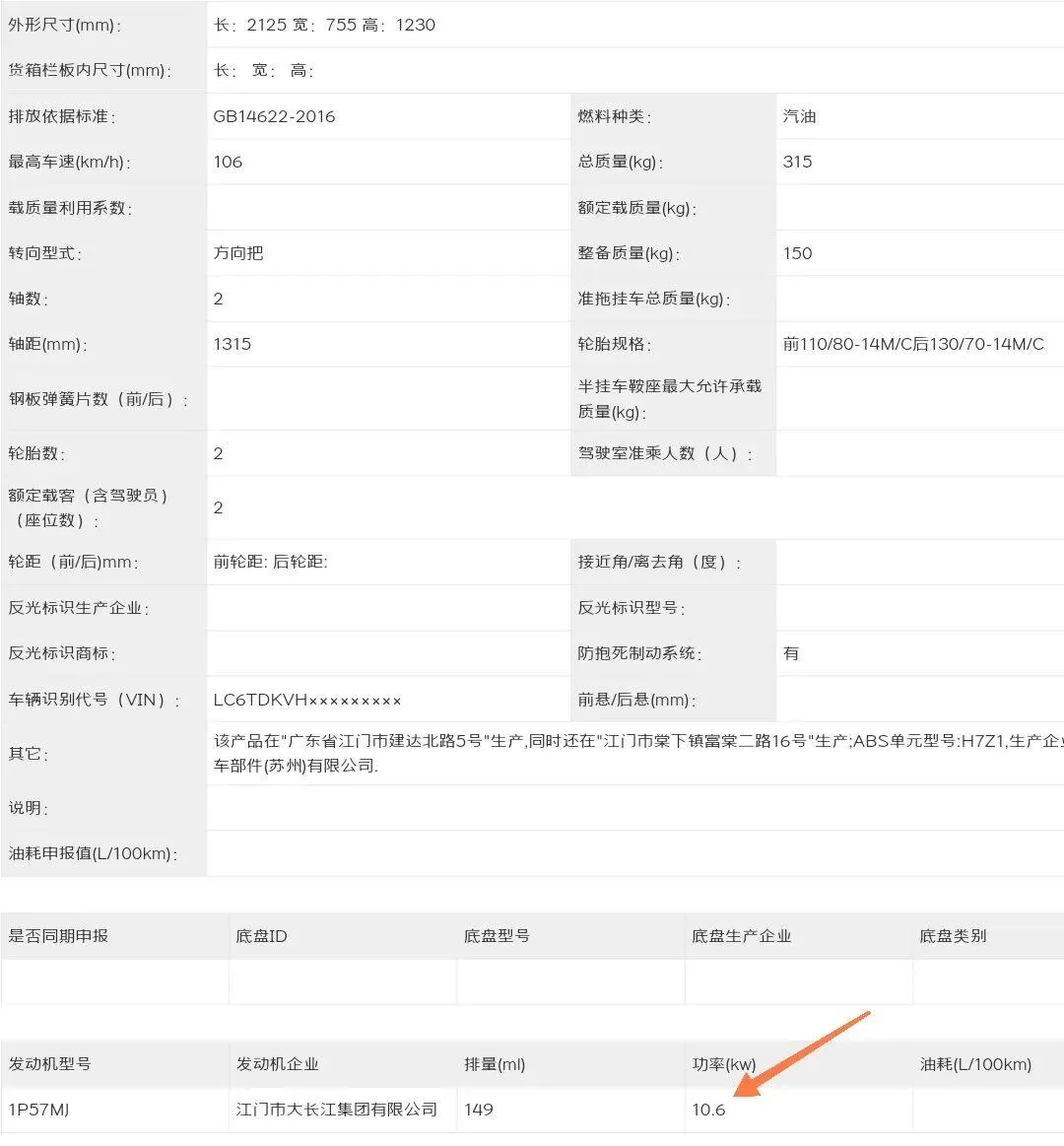Viewport: 1064px width, 1146px height.
Task: Click label 反光标识生产企业
Action: click(79, 608)
